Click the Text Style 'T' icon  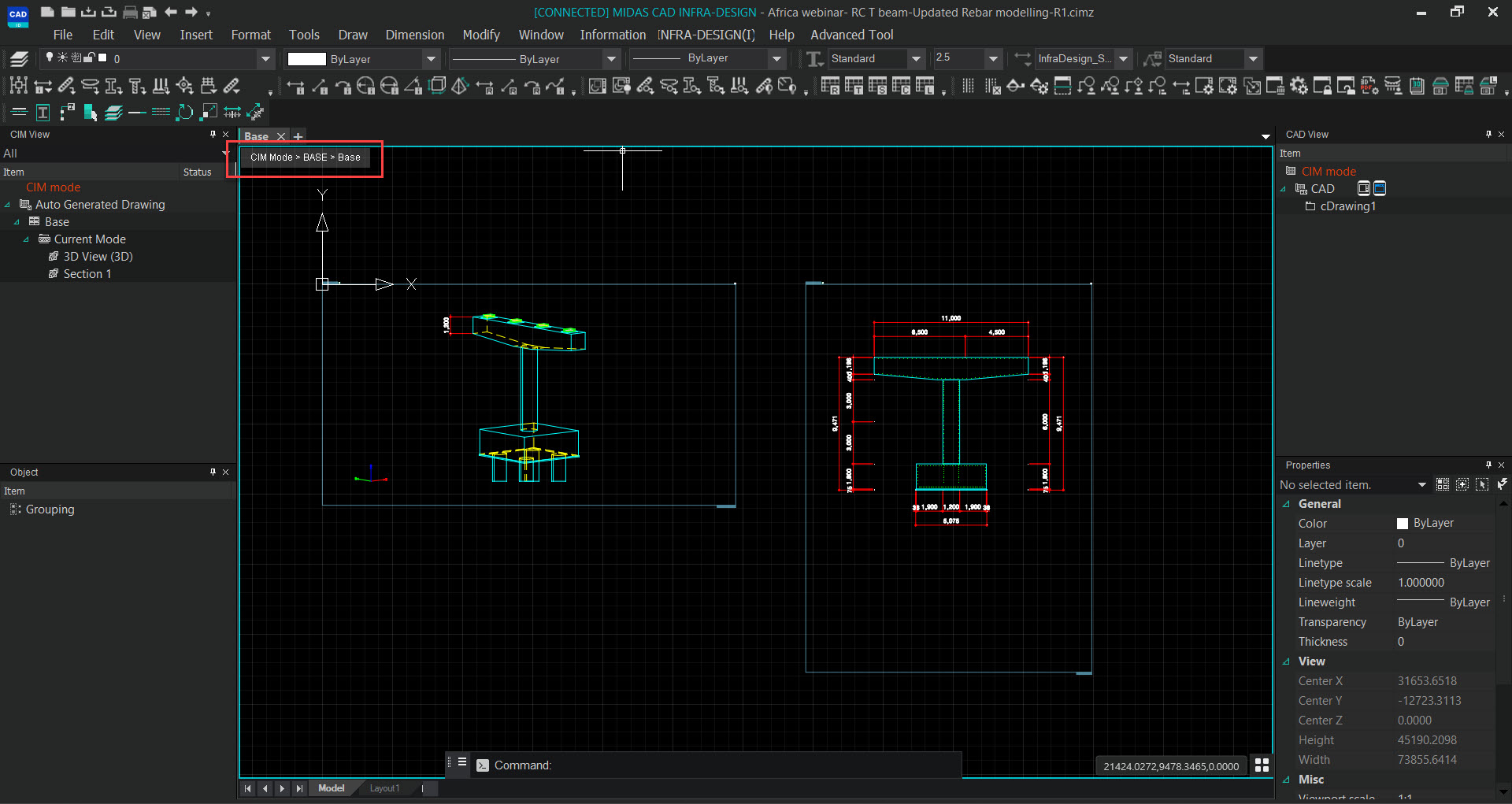[815, 58]
